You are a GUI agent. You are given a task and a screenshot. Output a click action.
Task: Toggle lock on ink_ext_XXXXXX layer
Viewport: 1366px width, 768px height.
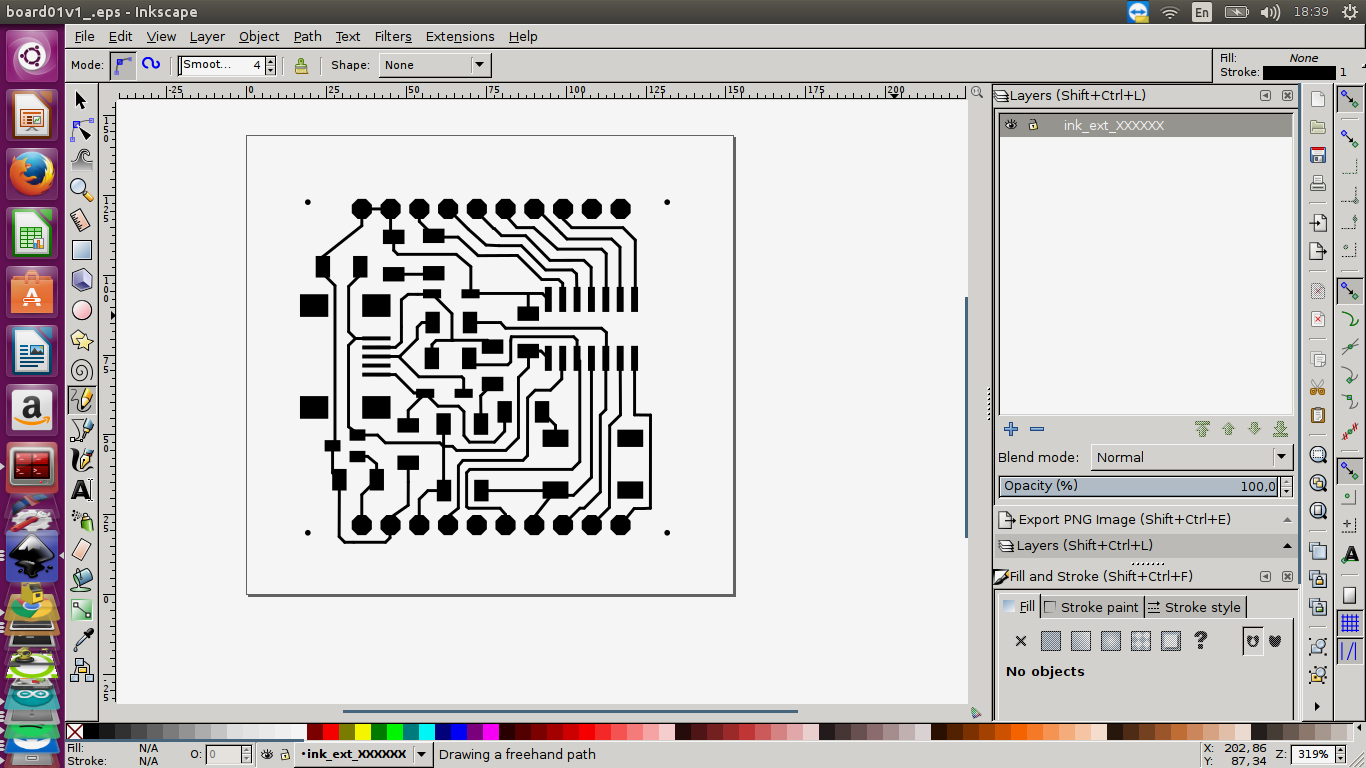(1033, 125)
